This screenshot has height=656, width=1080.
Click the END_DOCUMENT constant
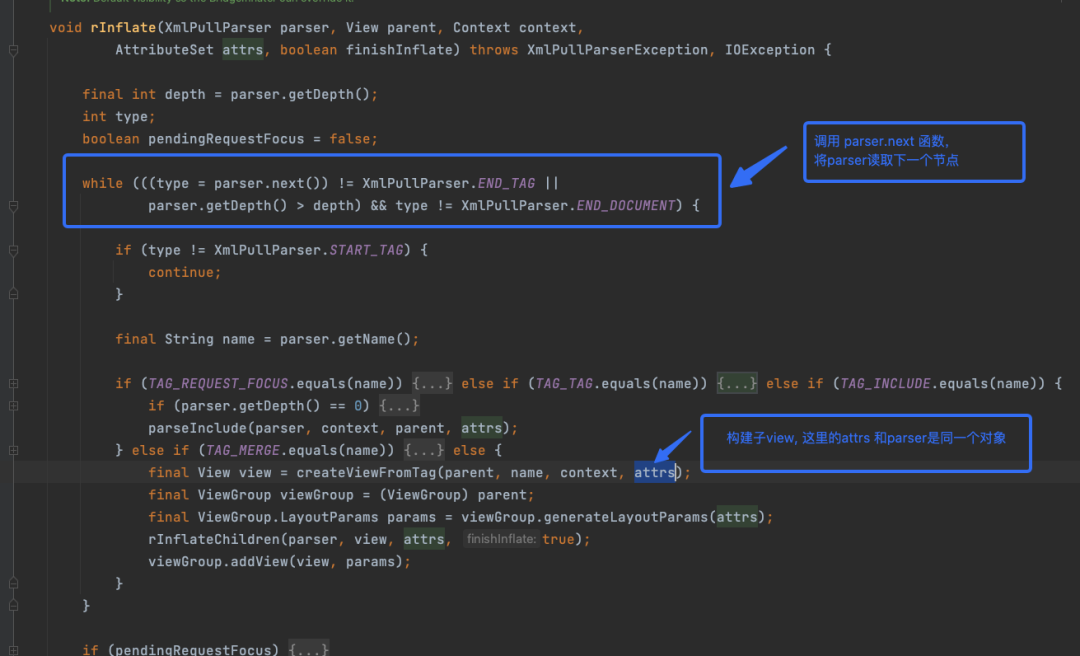pos(625,205)
